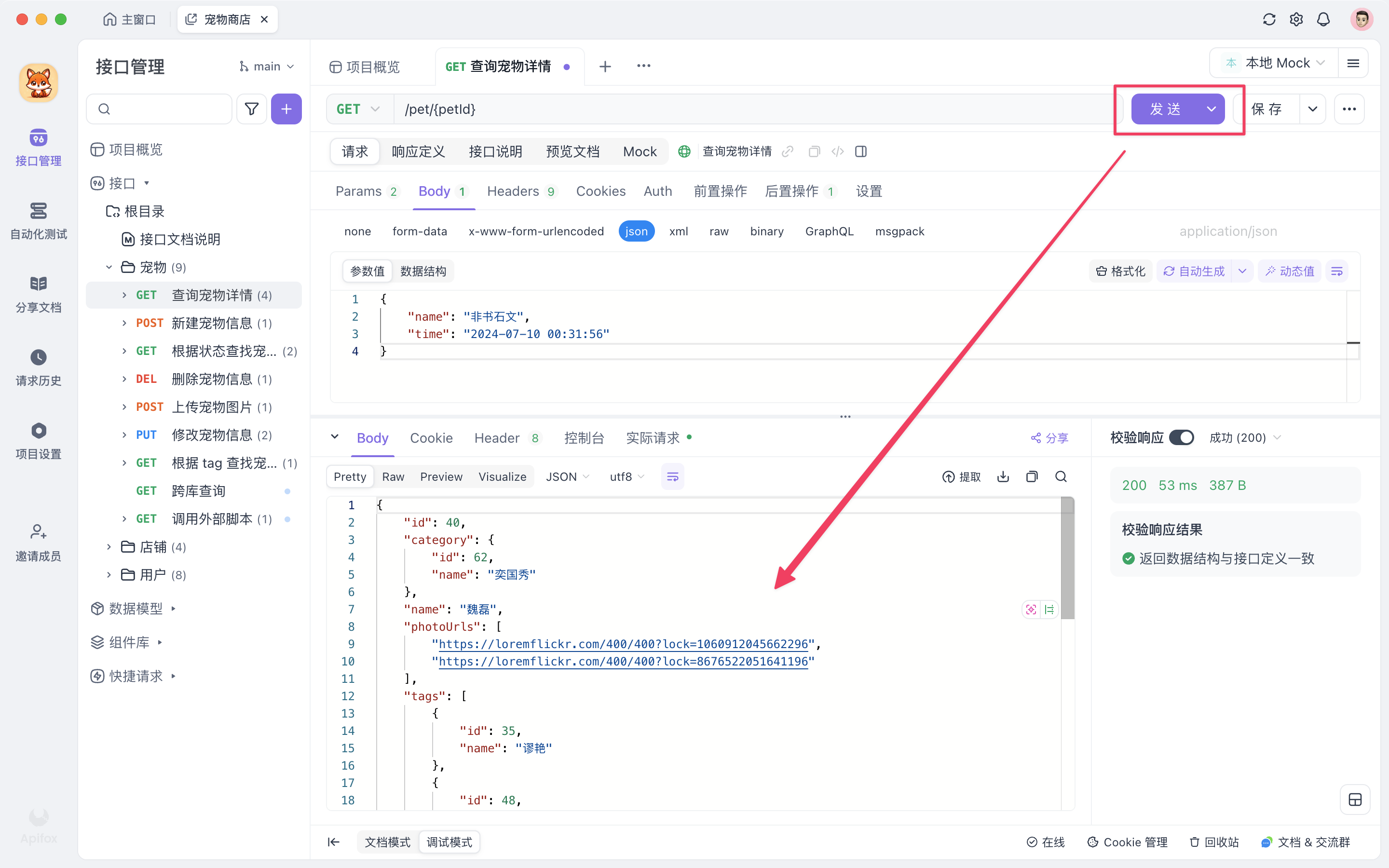Download the response body

(x=1003, y=476)
